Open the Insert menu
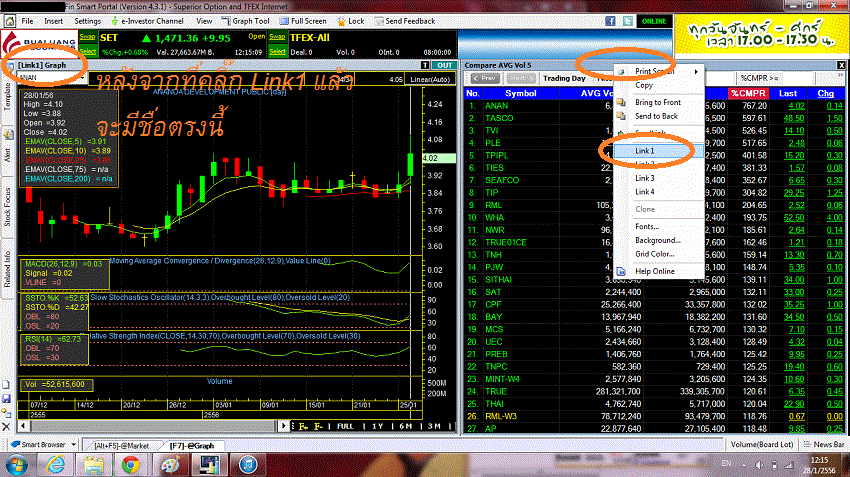850x477 pixels. [x=53, y=21]
